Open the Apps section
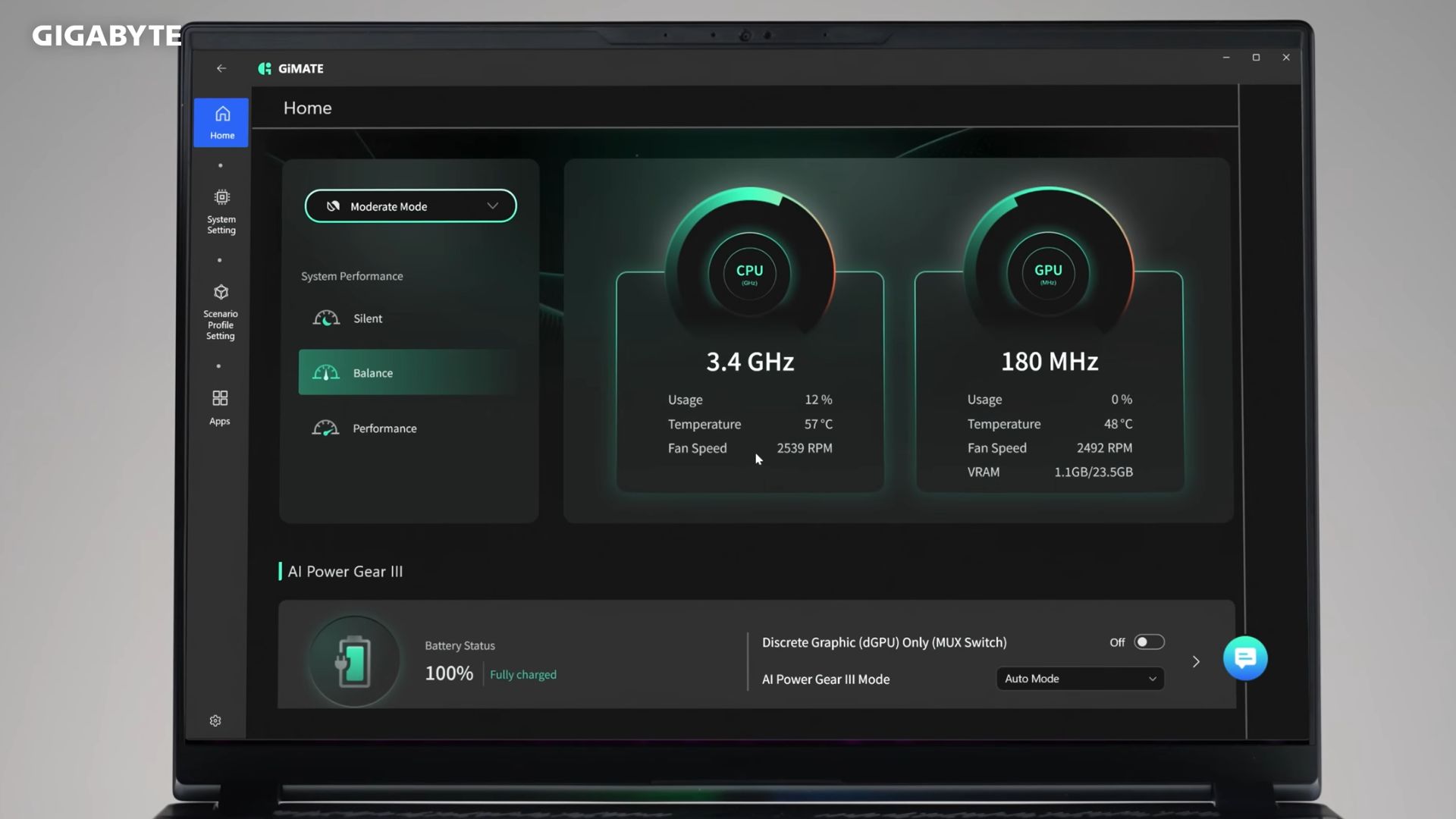The width and height of the screenshot is (1456, 819). coord(220,407)
